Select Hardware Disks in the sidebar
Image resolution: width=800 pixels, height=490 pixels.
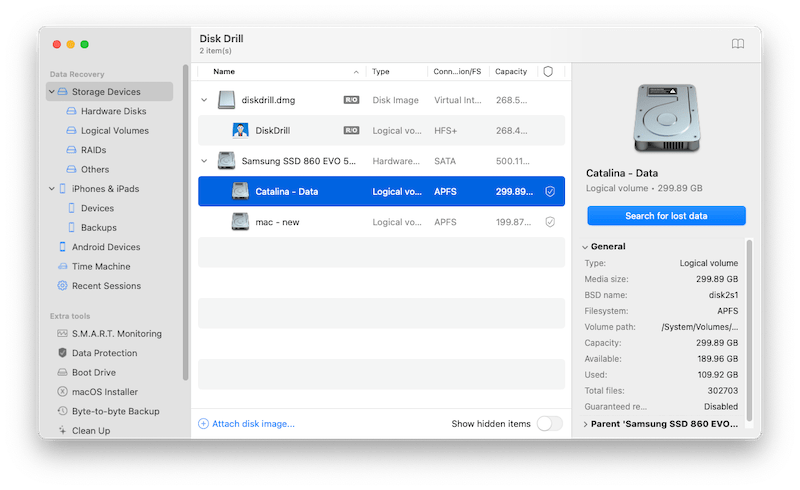[113, 111]
